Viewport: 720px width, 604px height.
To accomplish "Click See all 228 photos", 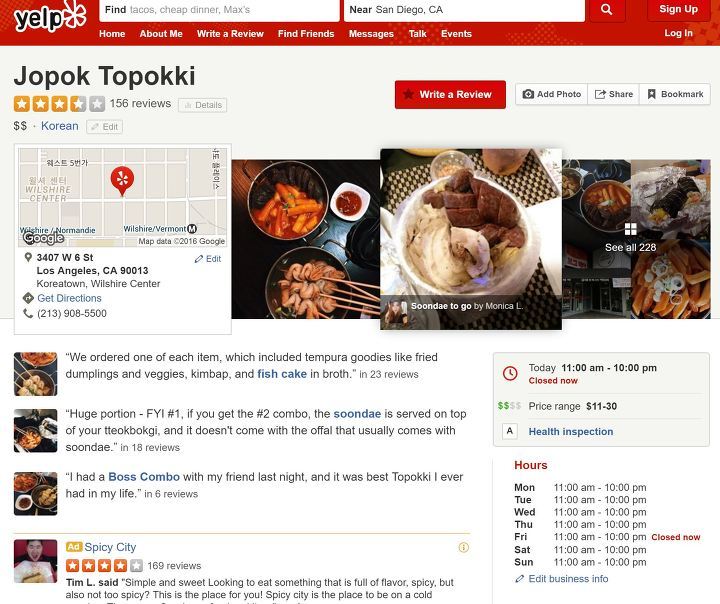I will pyautogui.click(x=630, y=247).
